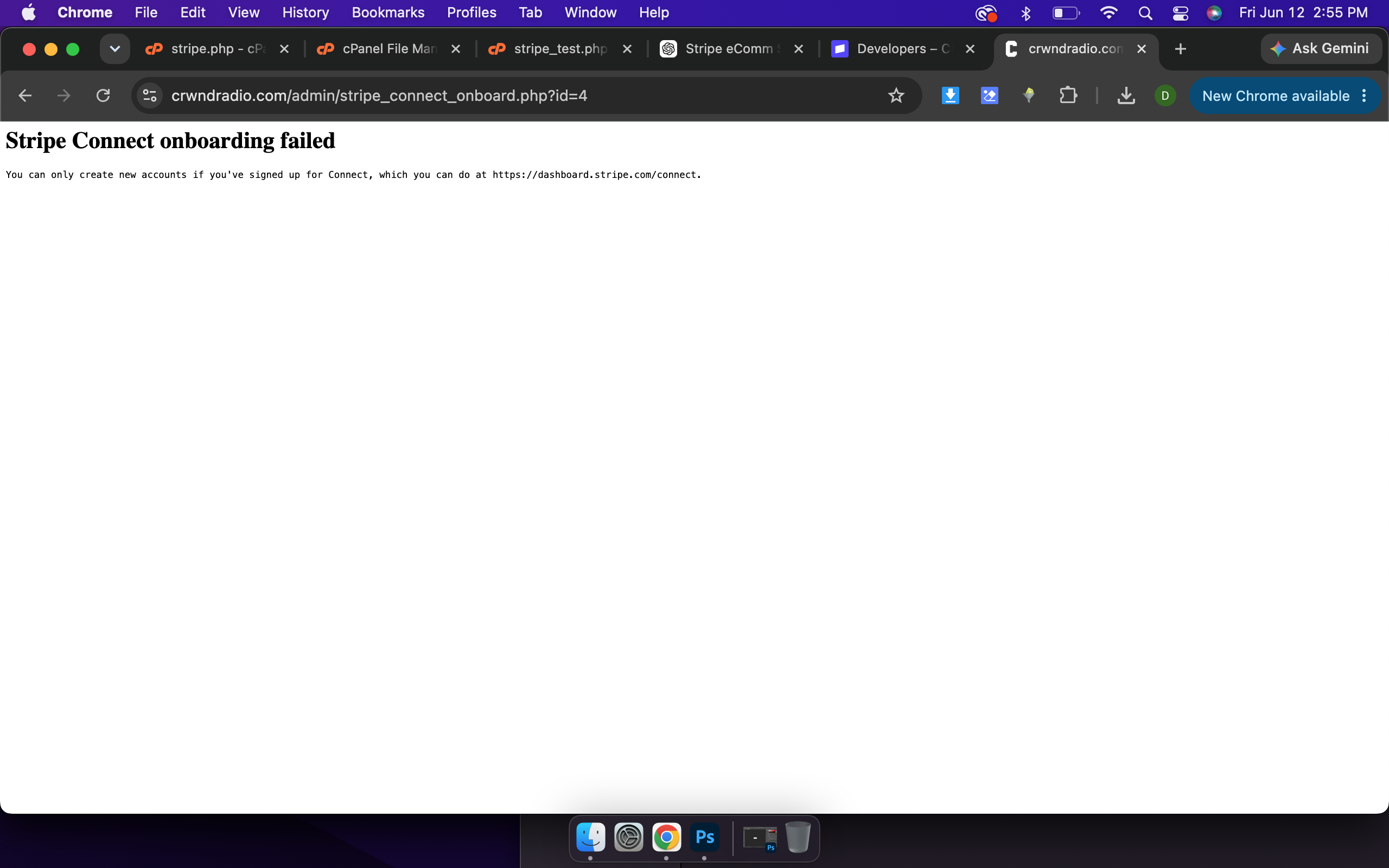Open the Edit menu
The height and width of the screenshot is (868, 1389).
click(193, 12)
